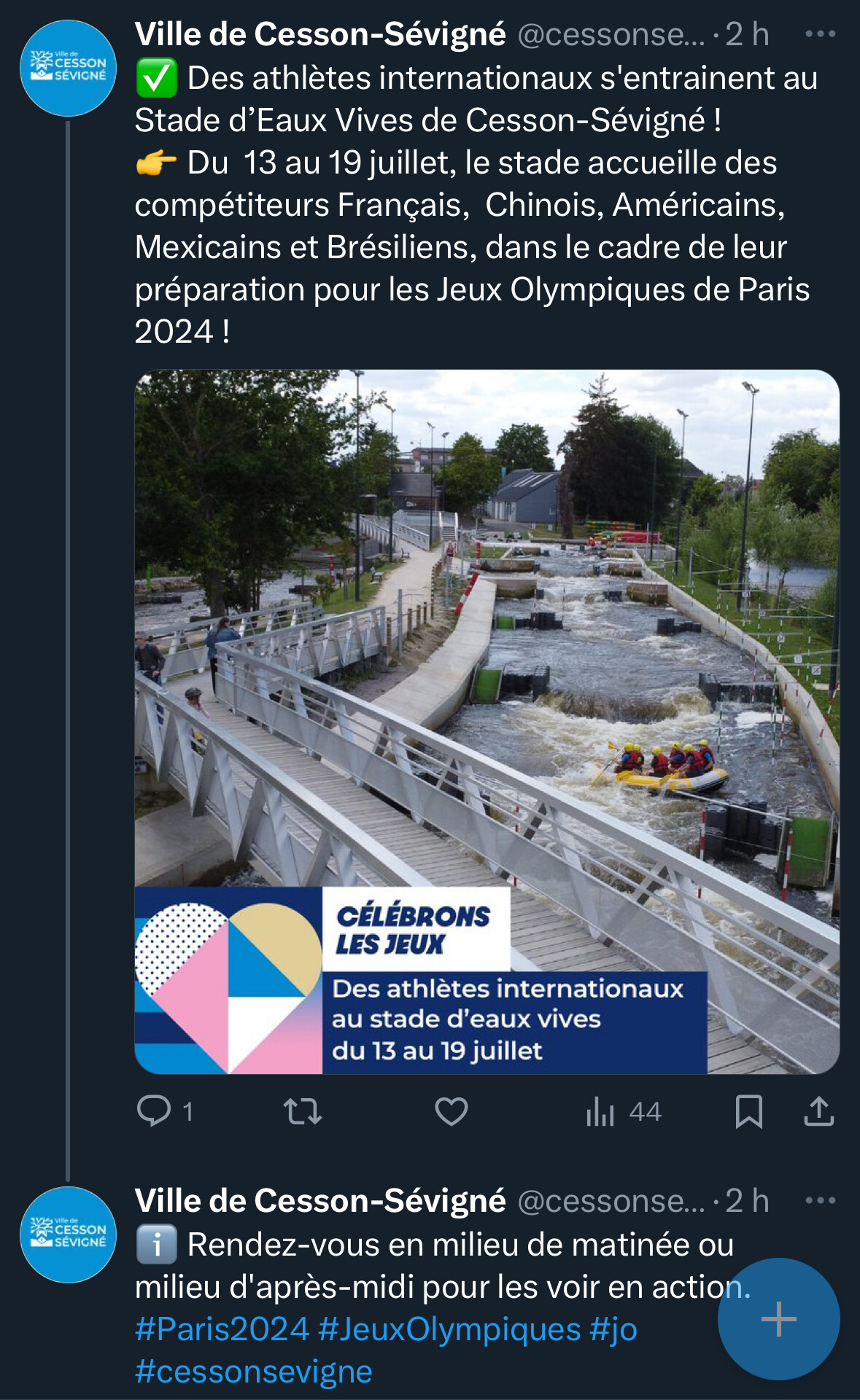Like the Stade d'Eaux Vives tweet
The height and width of the screenshot is (1400, 860).
click(x=452, y=1111)
